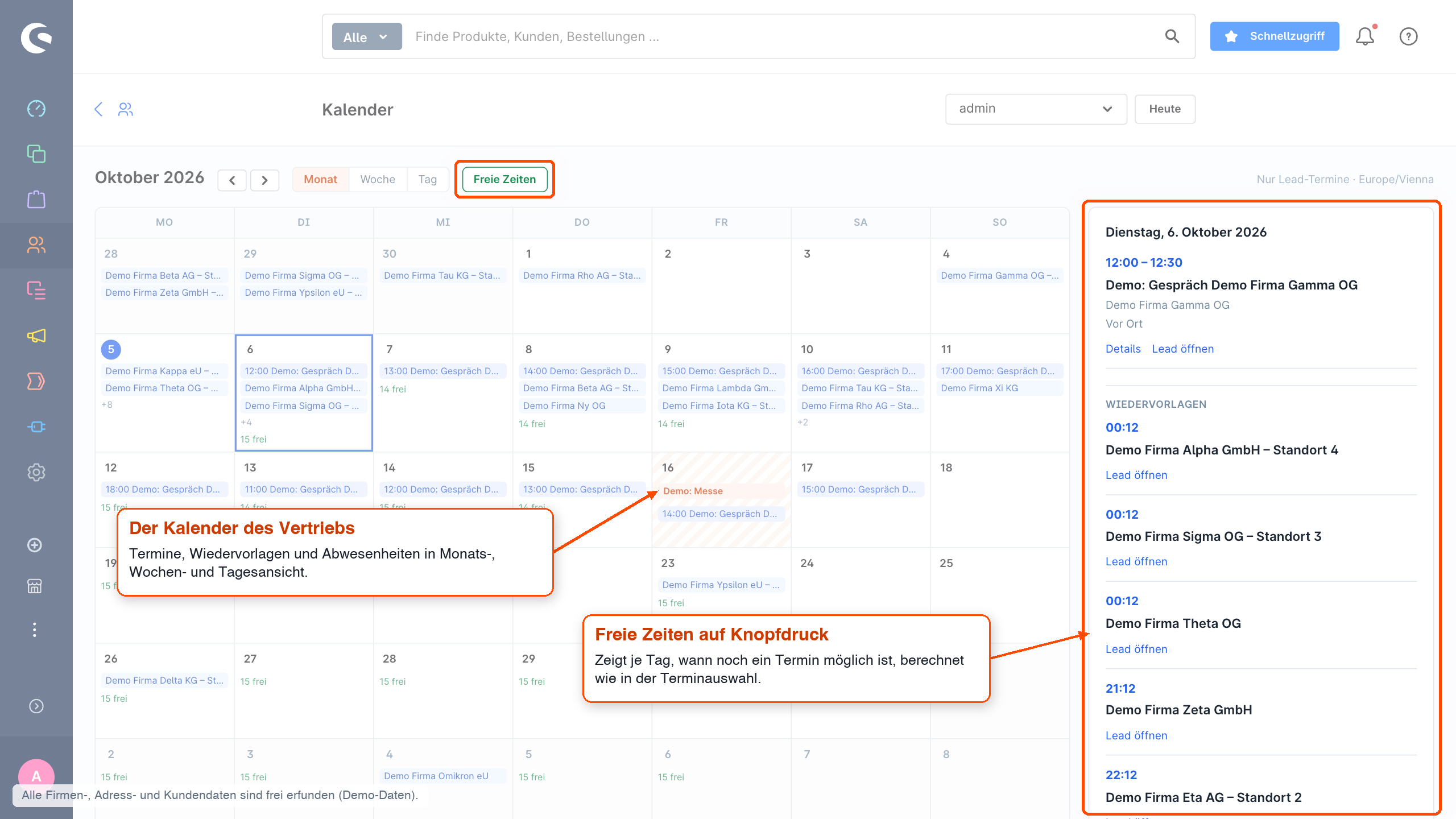Open the Alle search filter dropdown

[367, 36]
